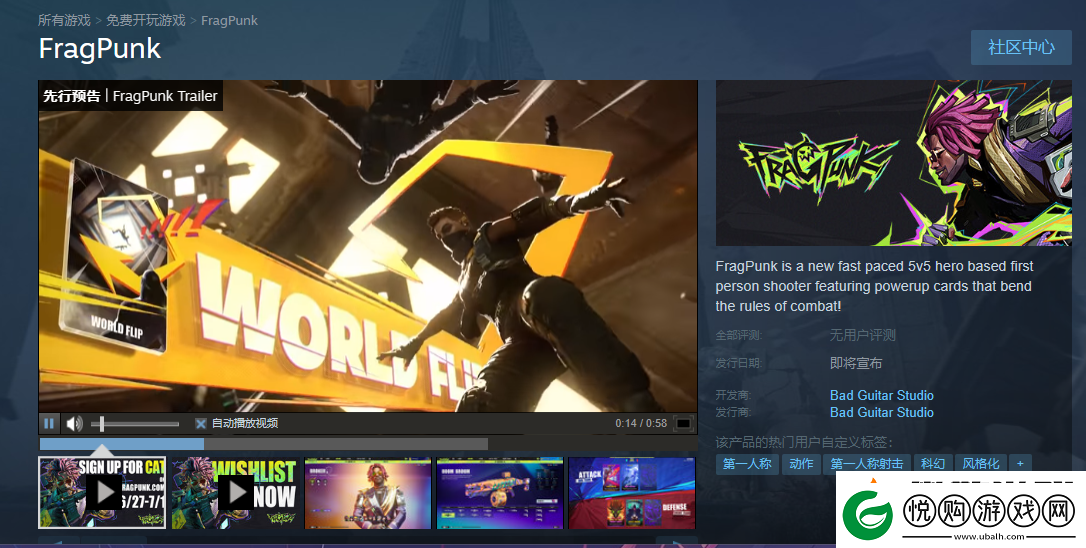Open publisher Bad Guitar Studio link
1086x548 pixels.
[882, 412]
